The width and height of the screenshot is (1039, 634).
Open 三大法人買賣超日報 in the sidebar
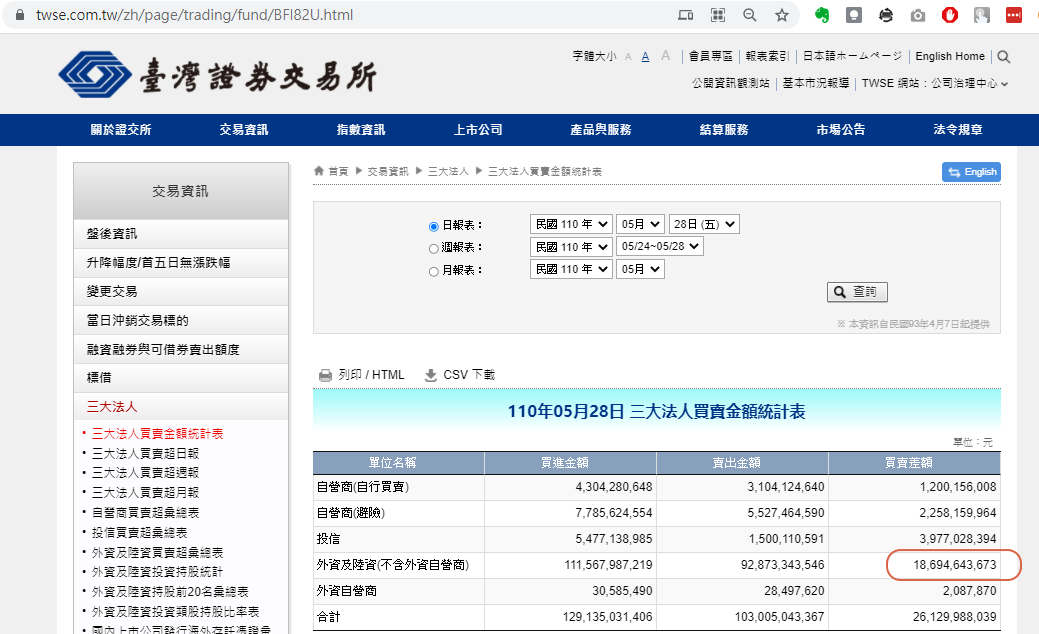tap(145, 453)
